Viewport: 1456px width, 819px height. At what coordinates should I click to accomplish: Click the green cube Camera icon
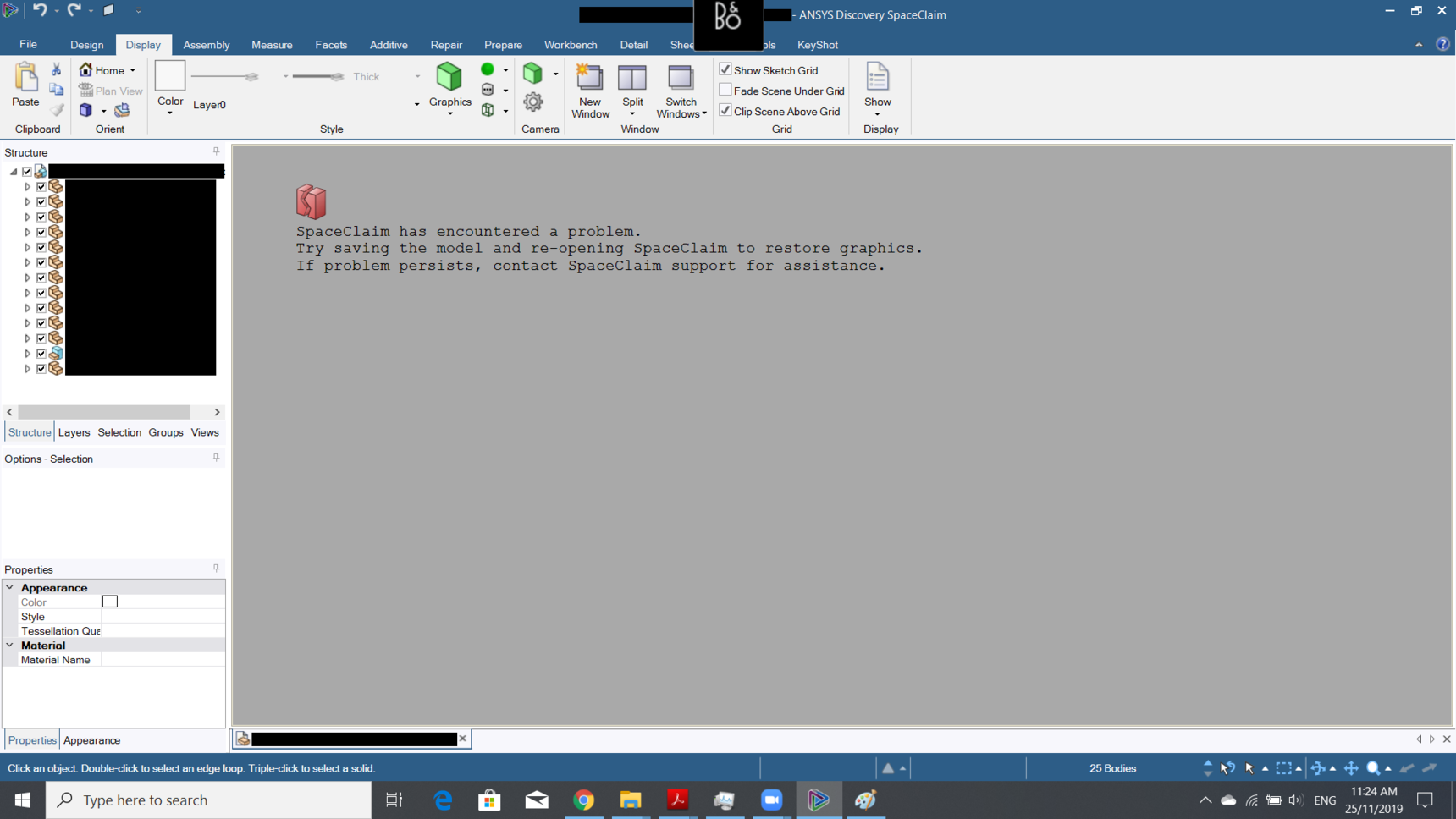coord(532,74)
